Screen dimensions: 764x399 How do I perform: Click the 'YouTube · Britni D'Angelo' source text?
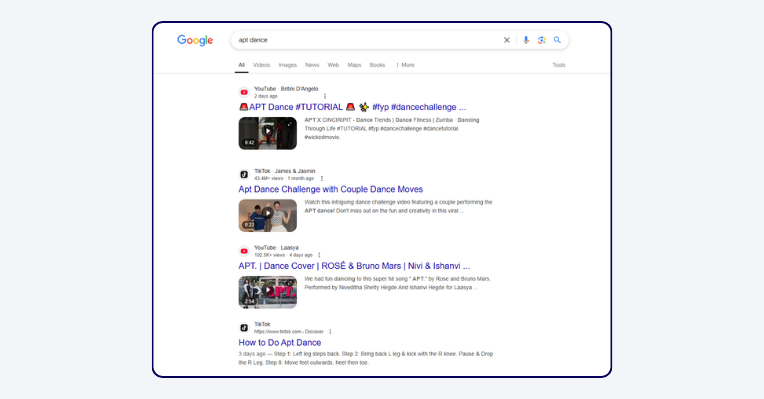click(x=286, y=89)
